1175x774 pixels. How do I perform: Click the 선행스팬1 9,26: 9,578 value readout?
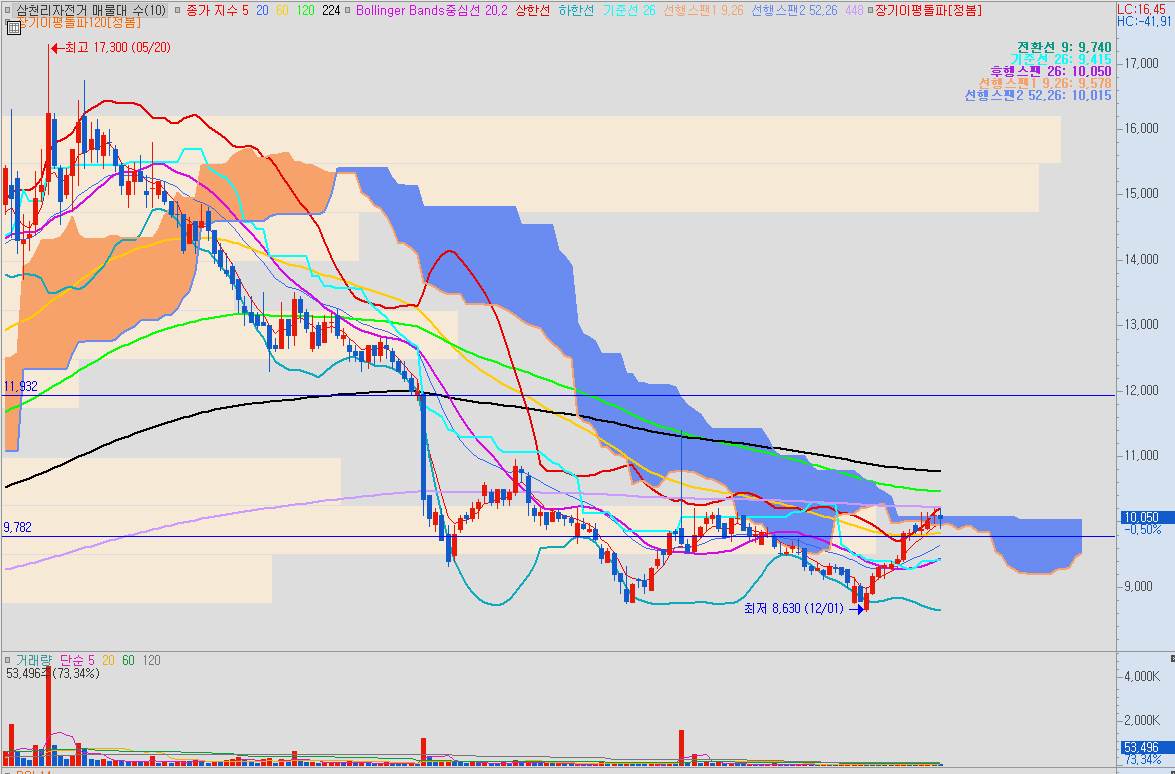1045,83
